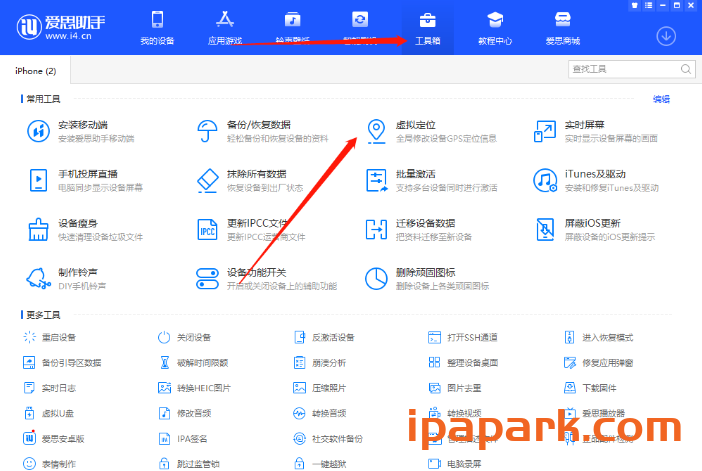Open the ringtones and wallpapers tab icon

click(292, 21)
